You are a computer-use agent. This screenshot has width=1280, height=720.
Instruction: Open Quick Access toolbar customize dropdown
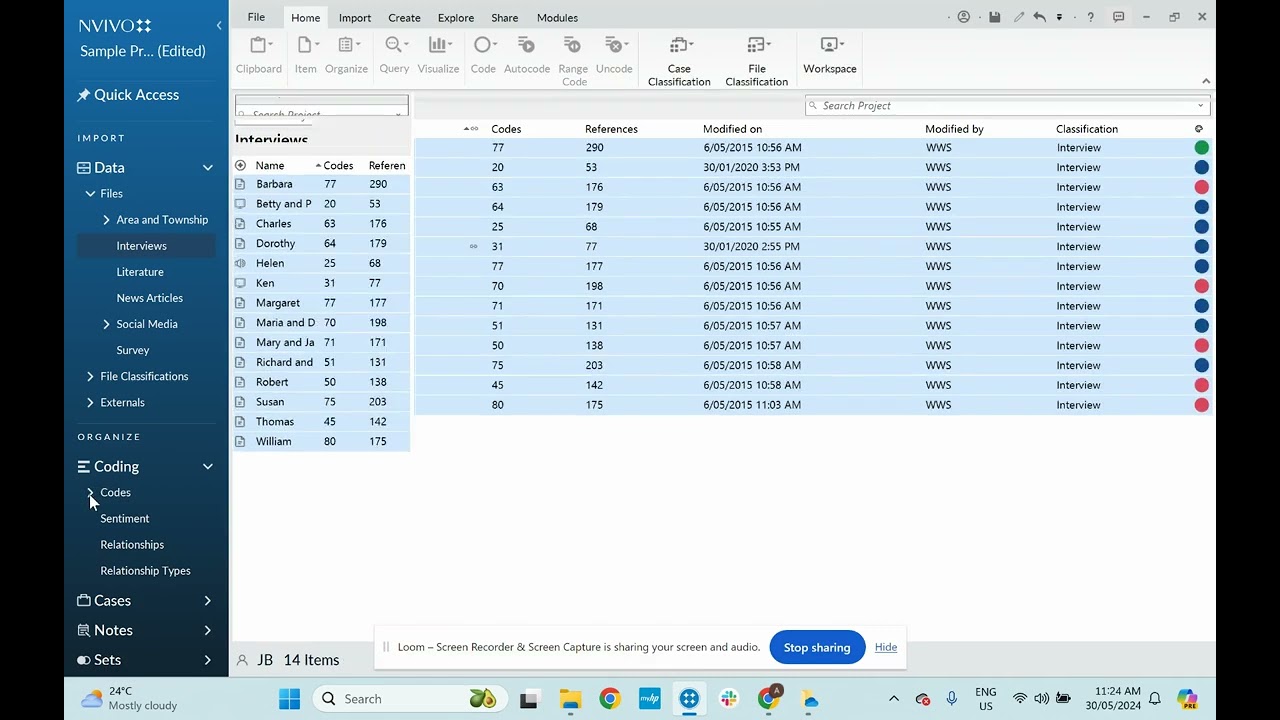[x=1059, y=17]
